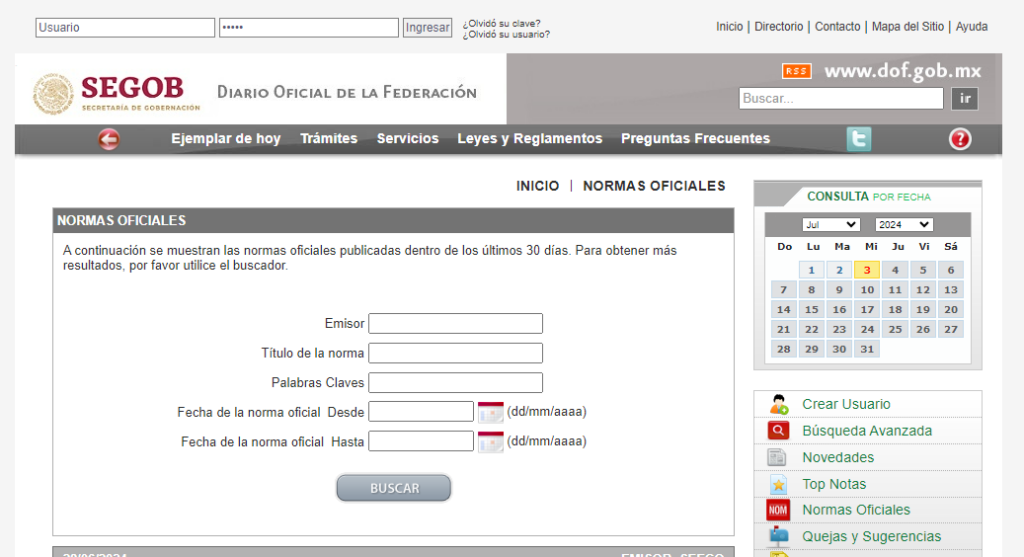
Task: Open the Ayuda top link
Action: pos(972,27)
